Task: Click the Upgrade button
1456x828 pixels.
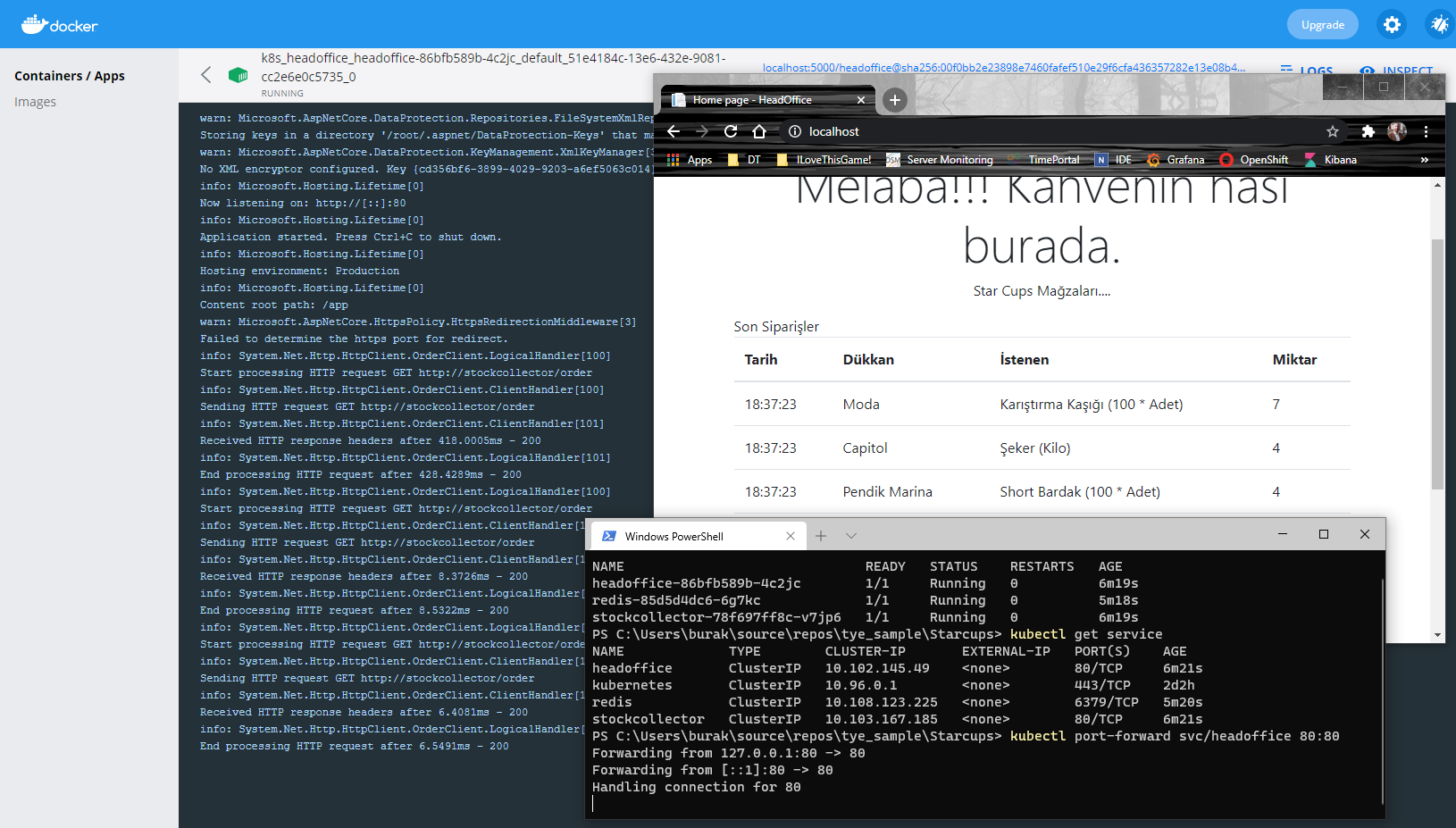Action: (x=1322, y=24)
